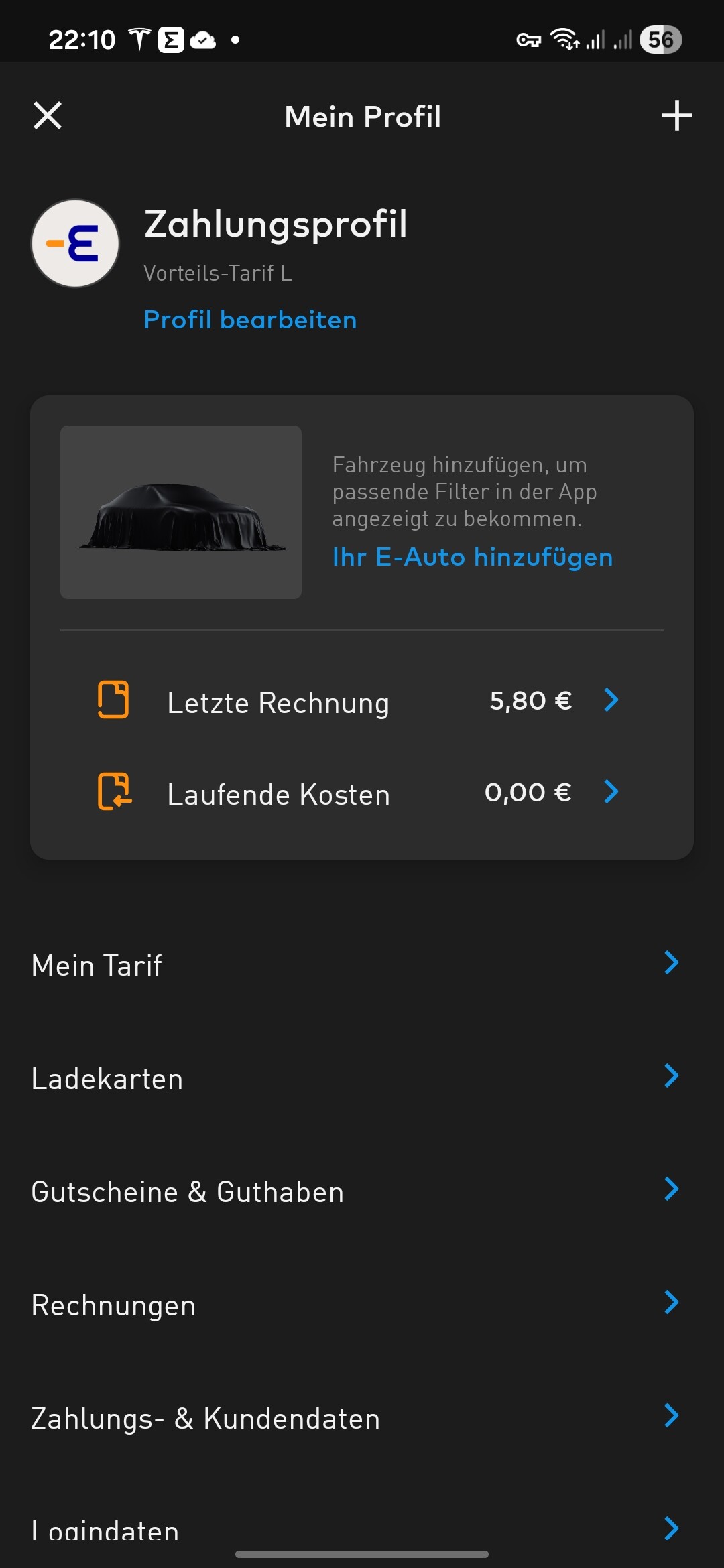Click the Profil bearbeiten link
This screenshot has height=1568, width=724.
pos(250,320)
